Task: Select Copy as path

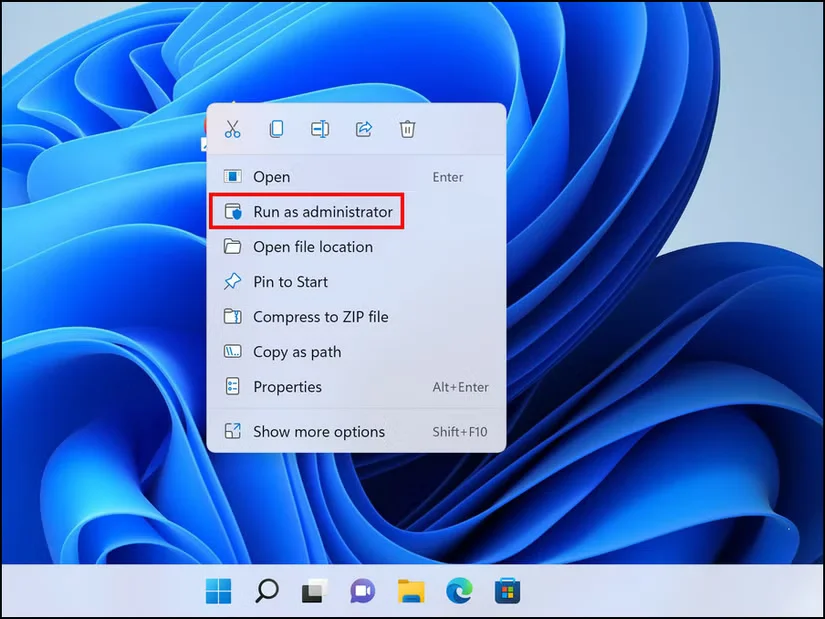Action: (x=297, y=351)
